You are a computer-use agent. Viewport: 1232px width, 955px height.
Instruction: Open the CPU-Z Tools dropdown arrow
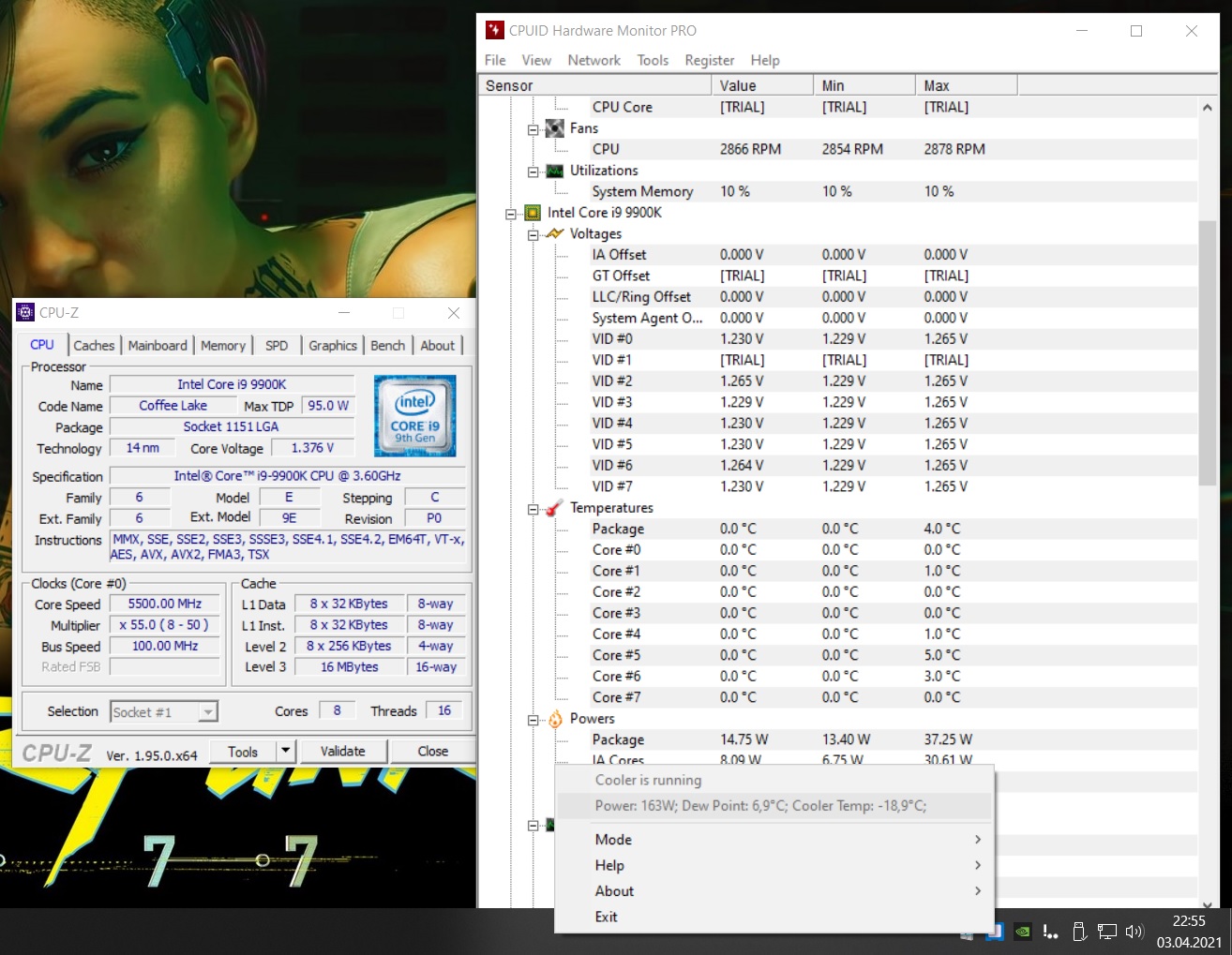coord(286,751)
